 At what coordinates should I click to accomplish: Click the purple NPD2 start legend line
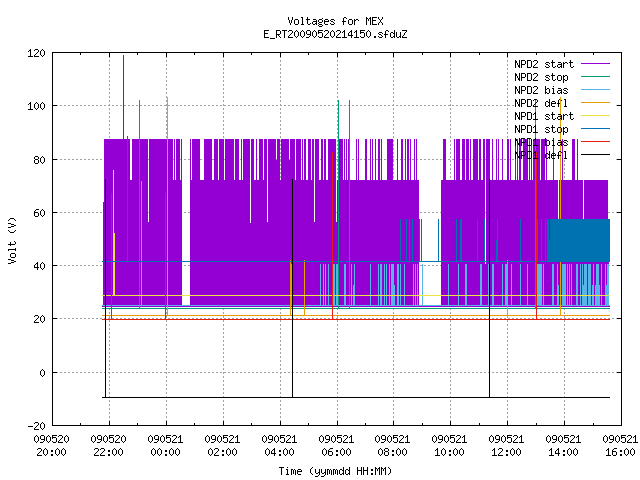[x=595, y=64]
